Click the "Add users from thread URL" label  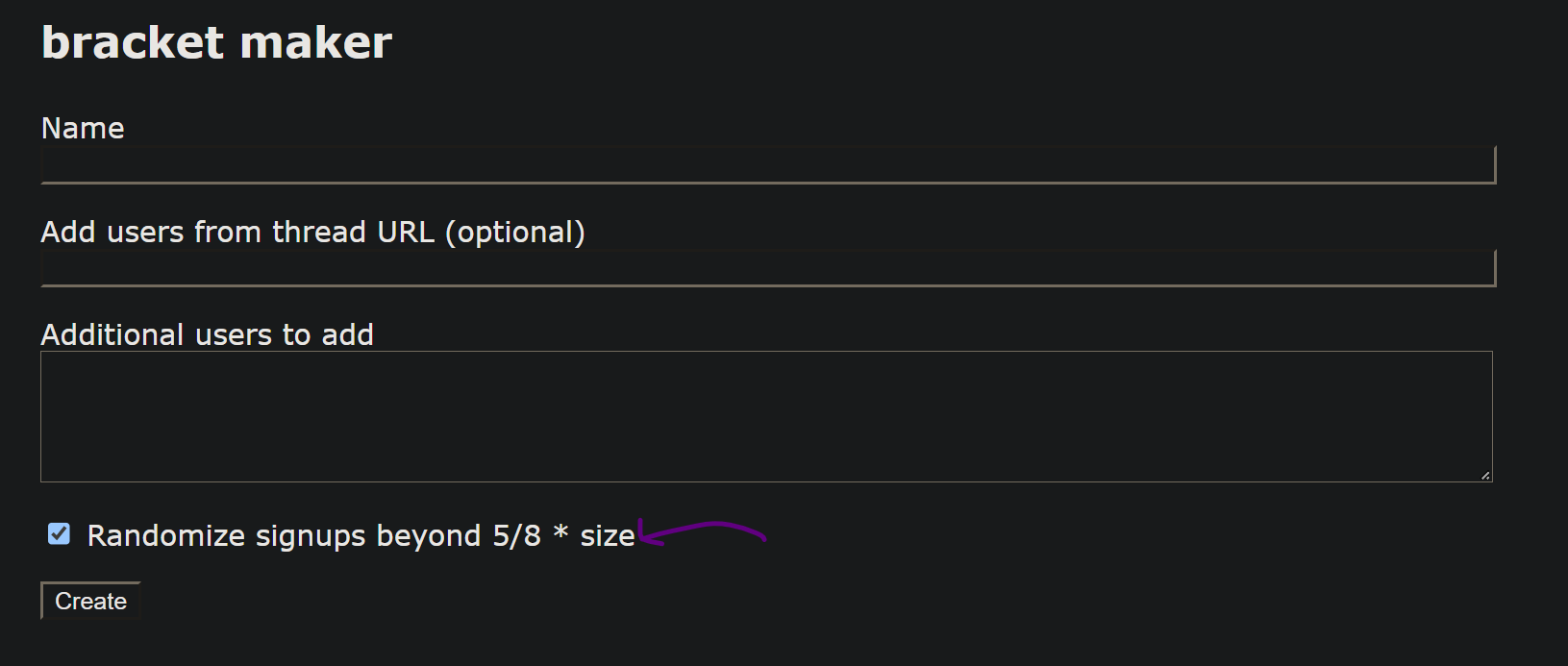coord(312,233)
